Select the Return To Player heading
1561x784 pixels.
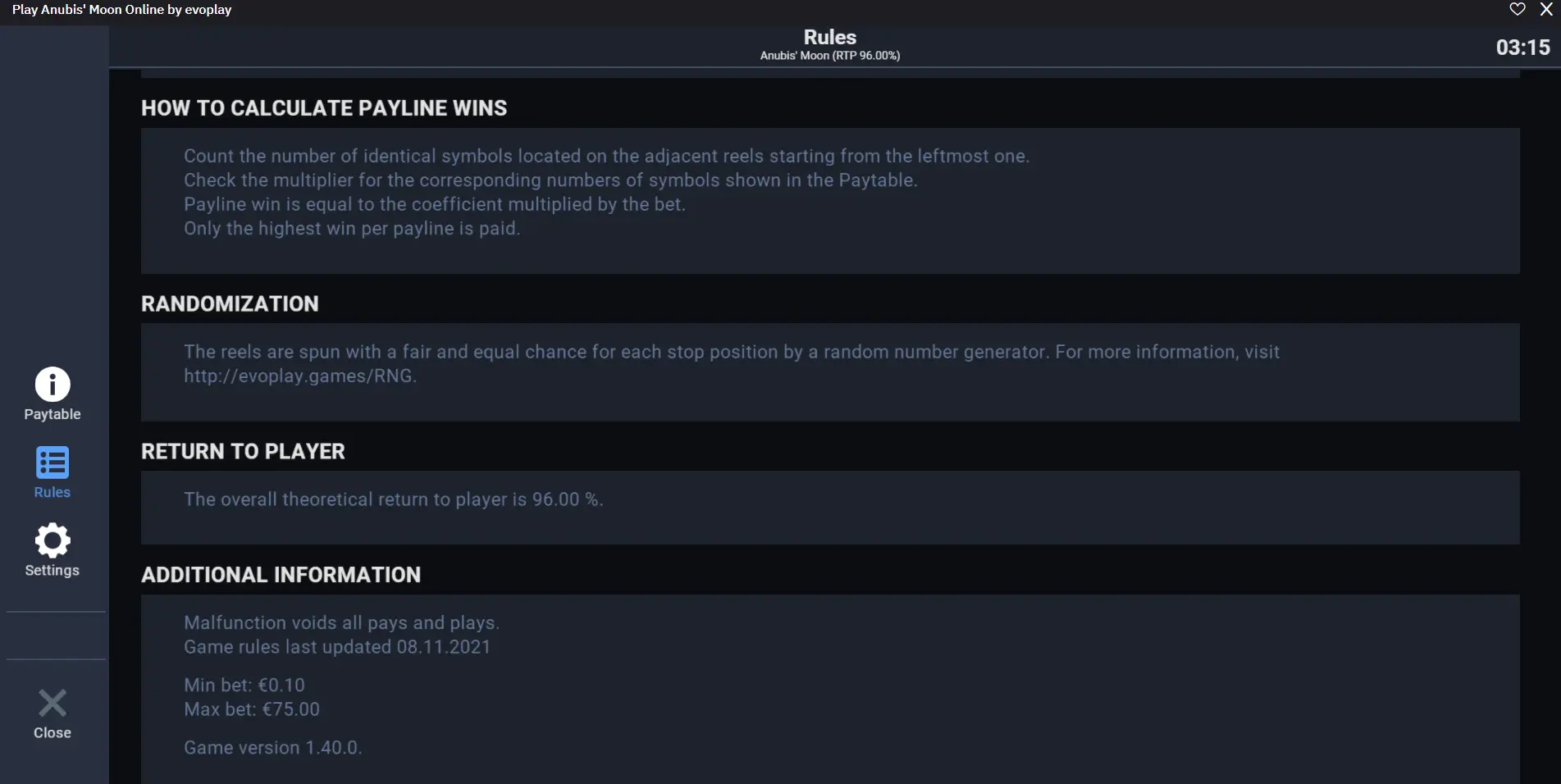pyautogui.click(x=243, y=452)
